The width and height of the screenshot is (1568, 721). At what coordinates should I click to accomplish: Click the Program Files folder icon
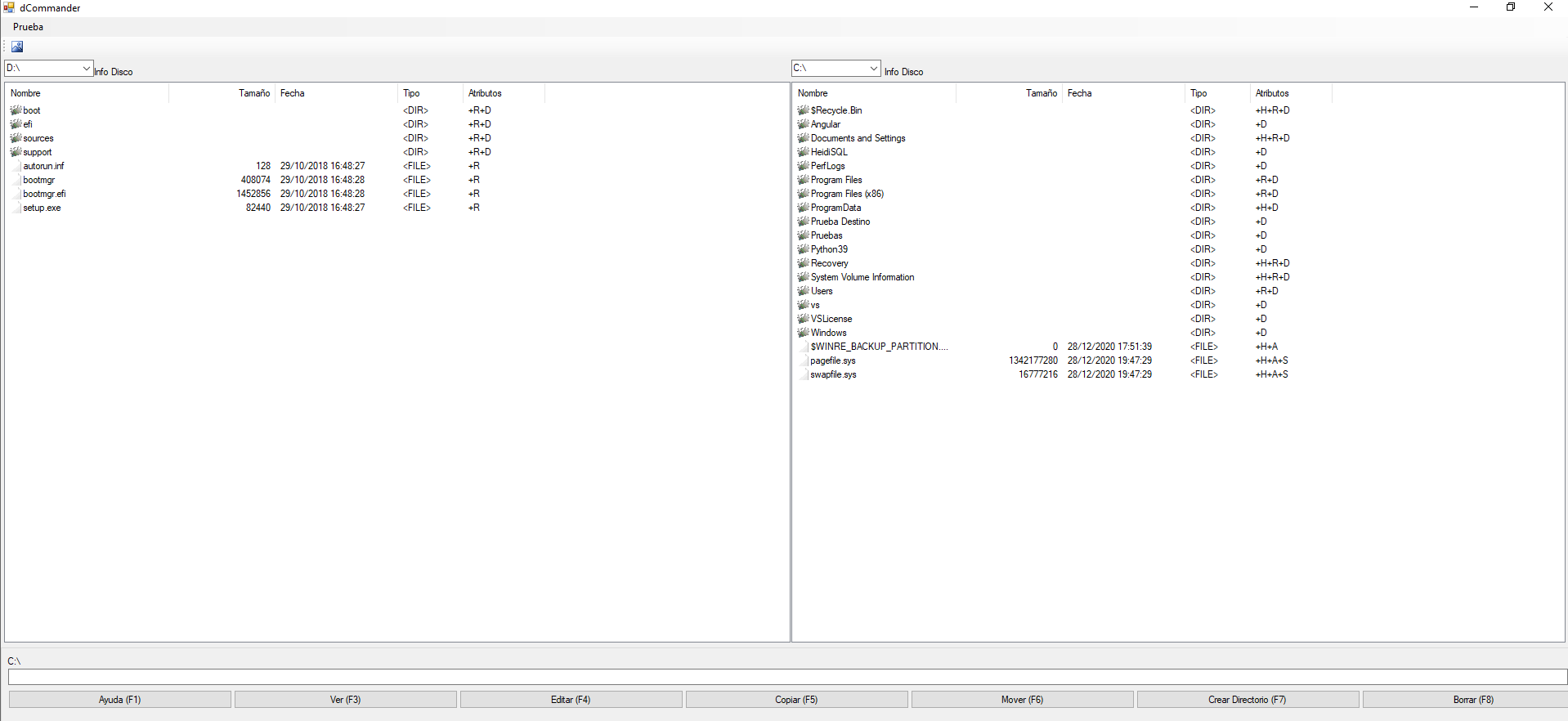pos(803,180)
